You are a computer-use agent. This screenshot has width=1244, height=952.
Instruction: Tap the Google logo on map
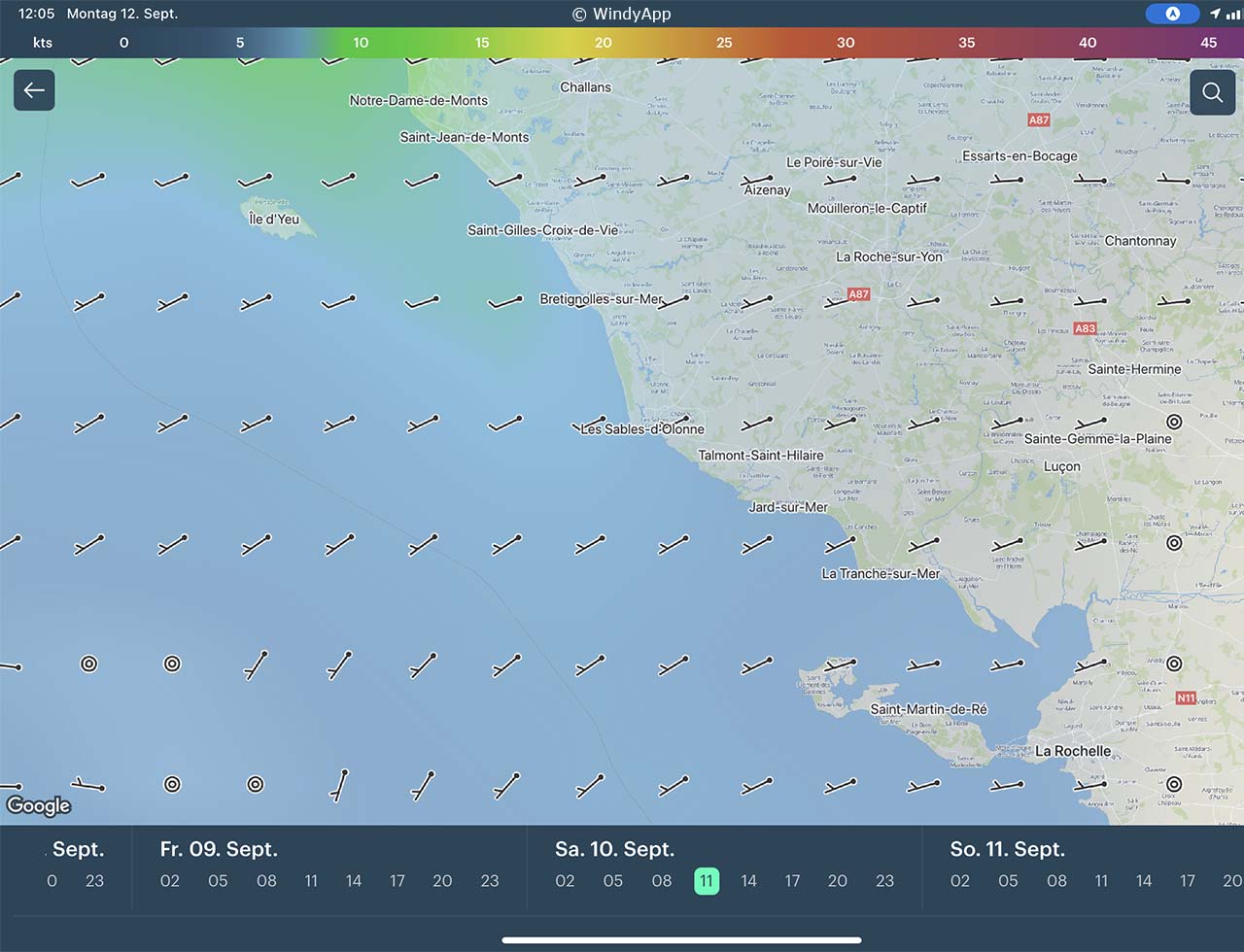tap(39, 805)
